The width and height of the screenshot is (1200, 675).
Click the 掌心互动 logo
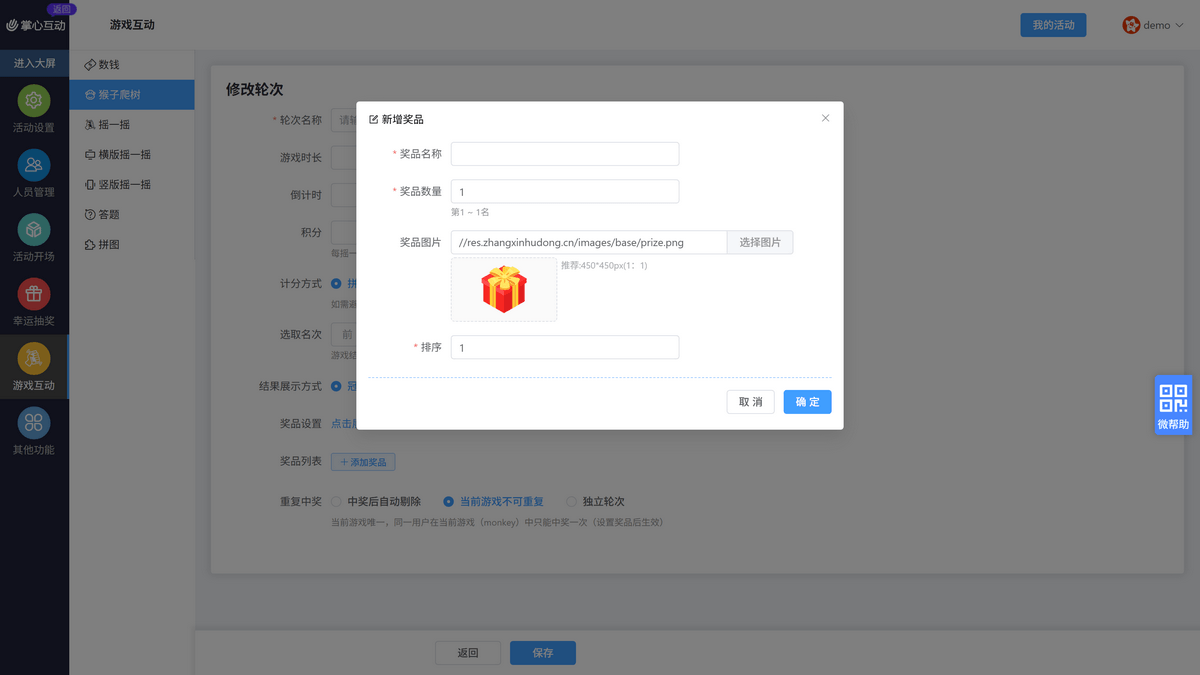[36, 25]
